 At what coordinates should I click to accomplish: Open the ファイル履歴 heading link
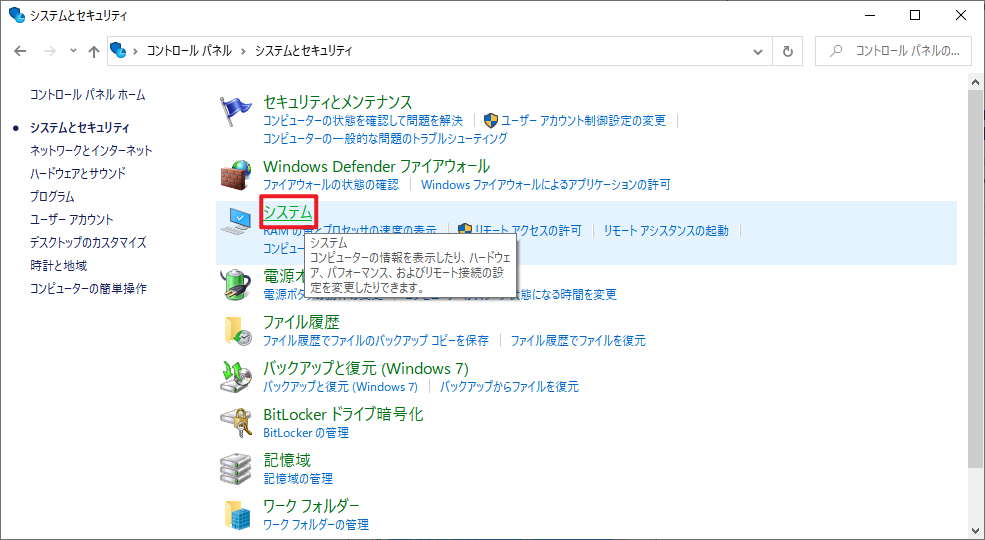coord(301,322)
